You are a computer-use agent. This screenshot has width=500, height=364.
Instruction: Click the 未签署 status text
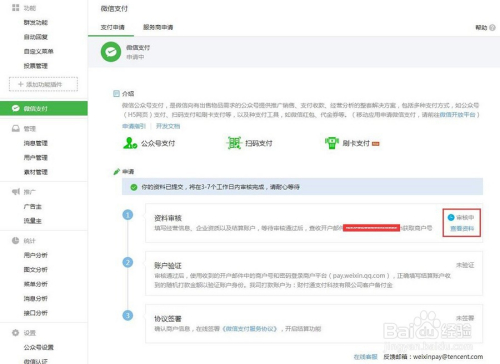tap(465, 318)
